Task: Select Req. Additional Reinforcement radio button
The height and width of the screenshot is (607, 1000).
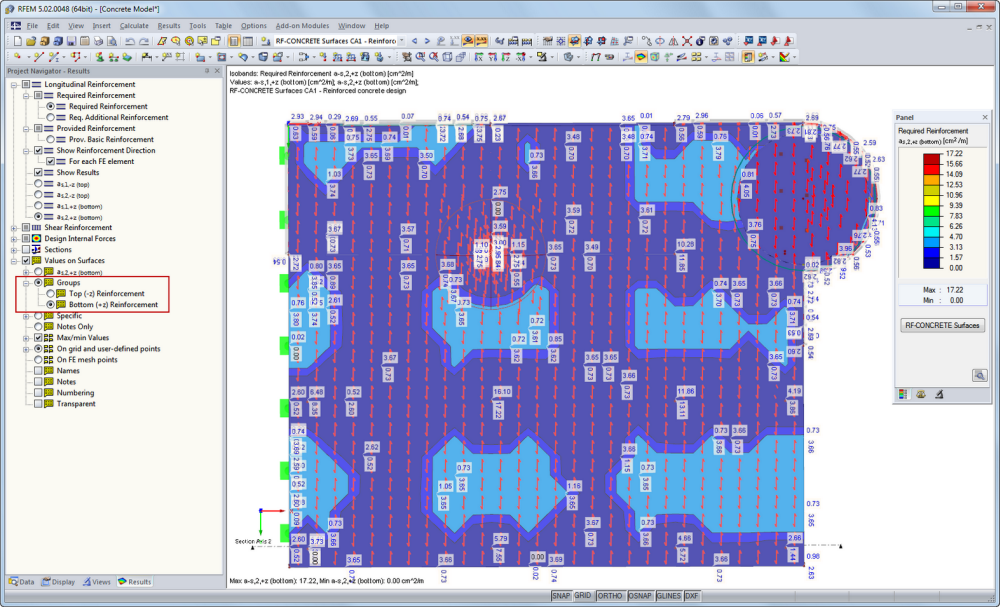Action: click(x=50, y=117)
